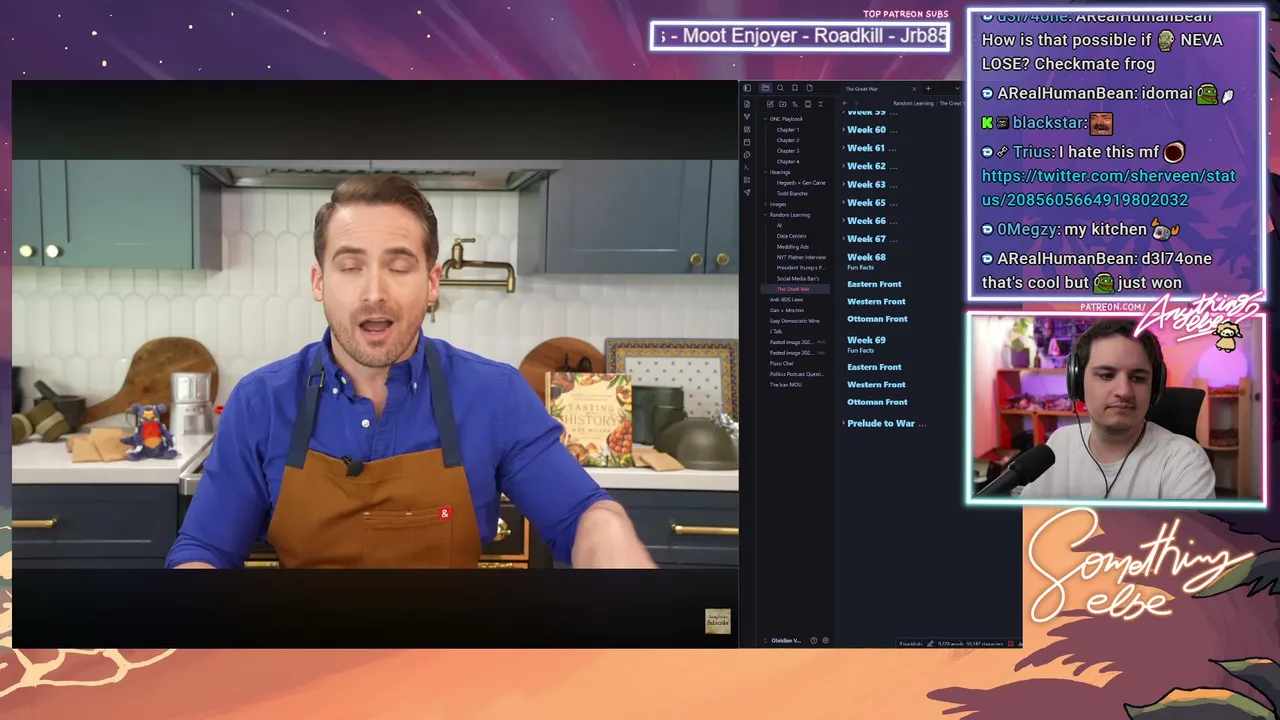Screen dimensions: 1280x720
Task: Unfold the Week 65 heading
Action: [843, 203]
